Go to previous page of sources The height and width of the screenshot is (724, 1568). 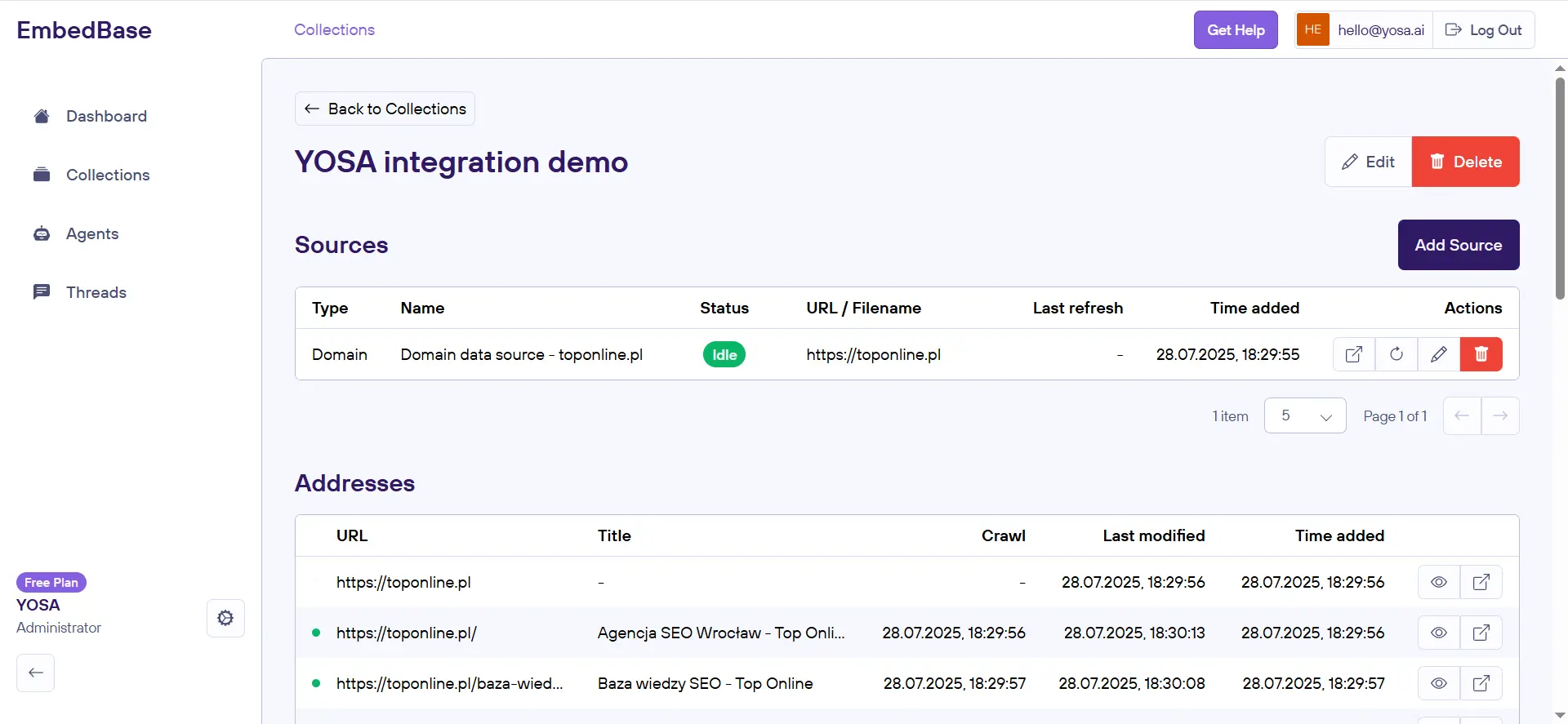[x=1462, y=416]
